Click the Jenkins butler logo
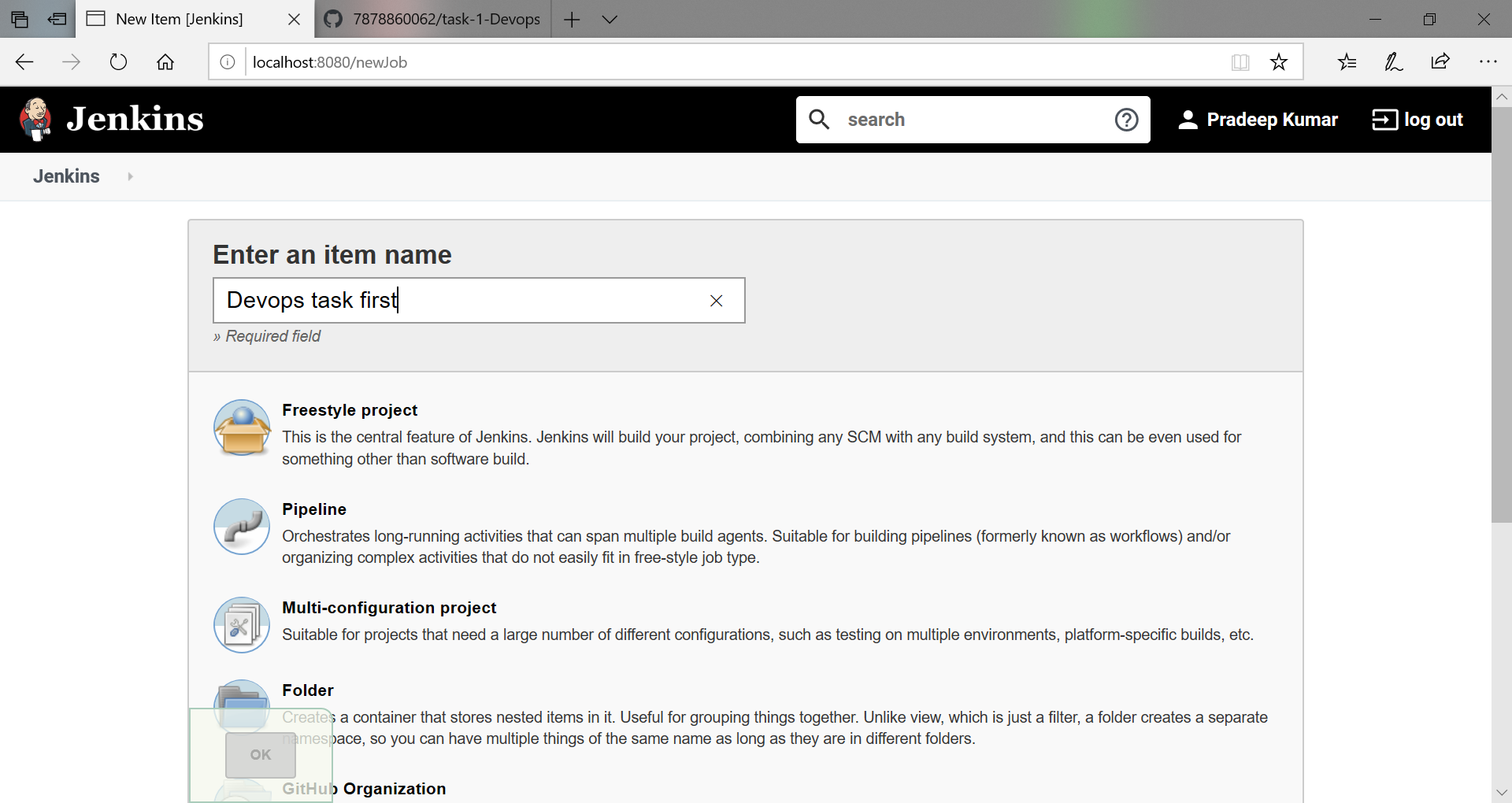 [35, 119]
